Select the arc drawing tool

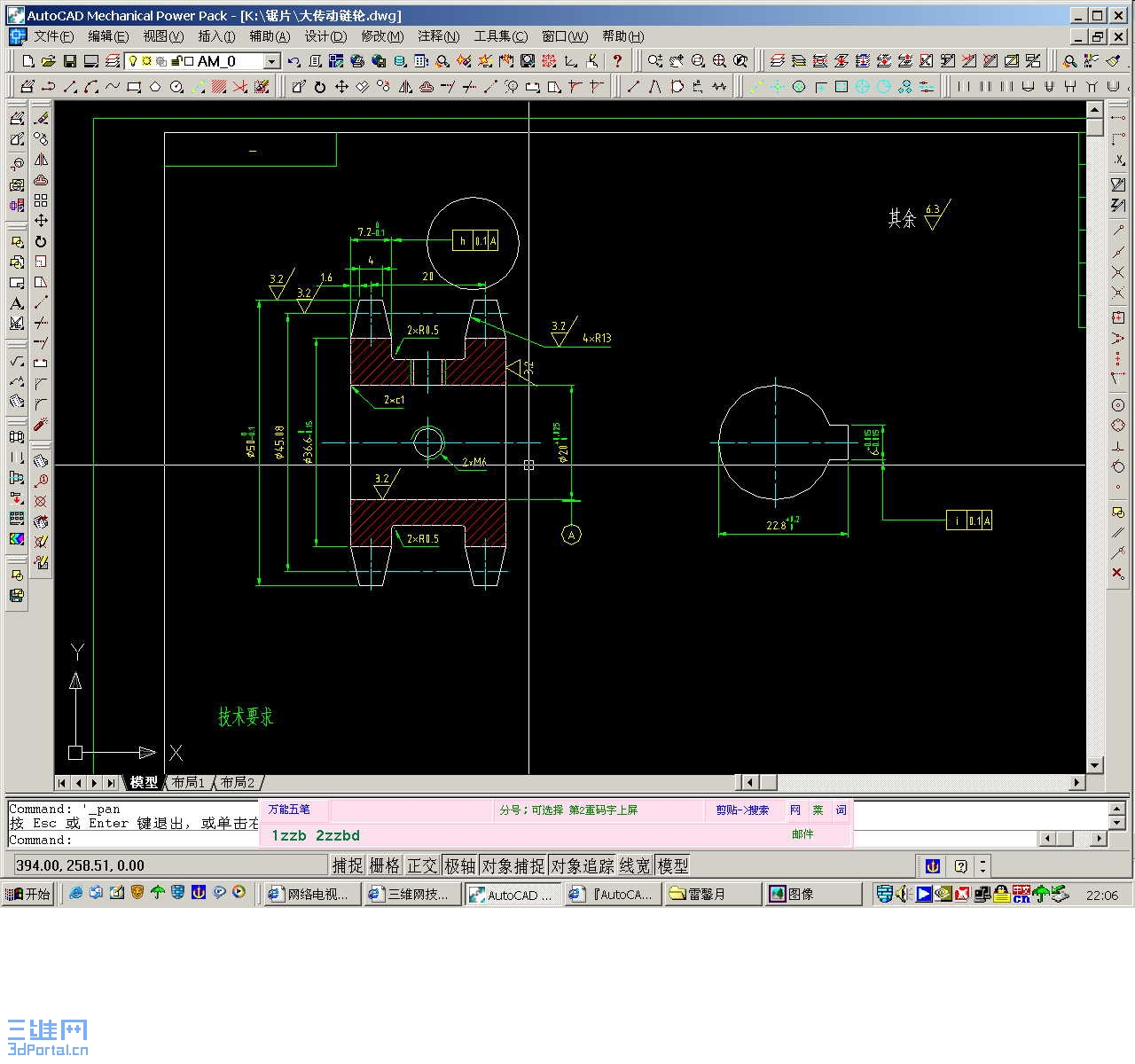[91, 87]
